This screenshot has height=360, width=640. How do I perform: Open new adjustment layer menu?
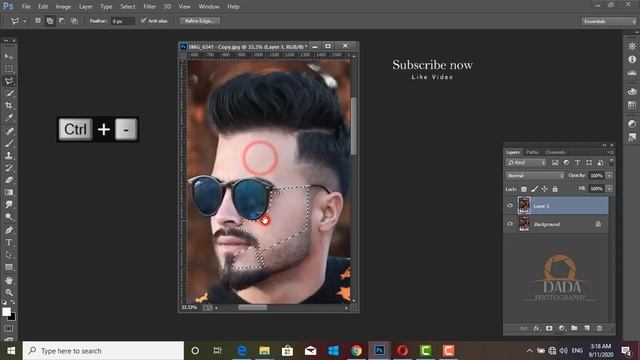click(562, 328)
